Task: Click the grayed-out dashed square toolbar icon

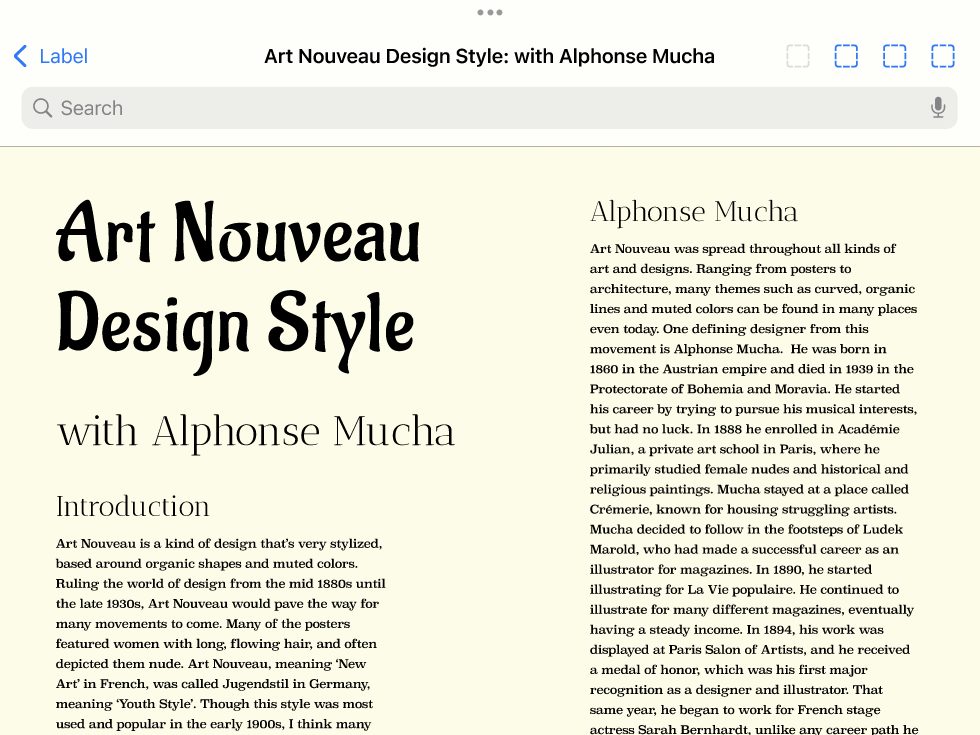Action: pyautogui.click(x=797, y=56)
